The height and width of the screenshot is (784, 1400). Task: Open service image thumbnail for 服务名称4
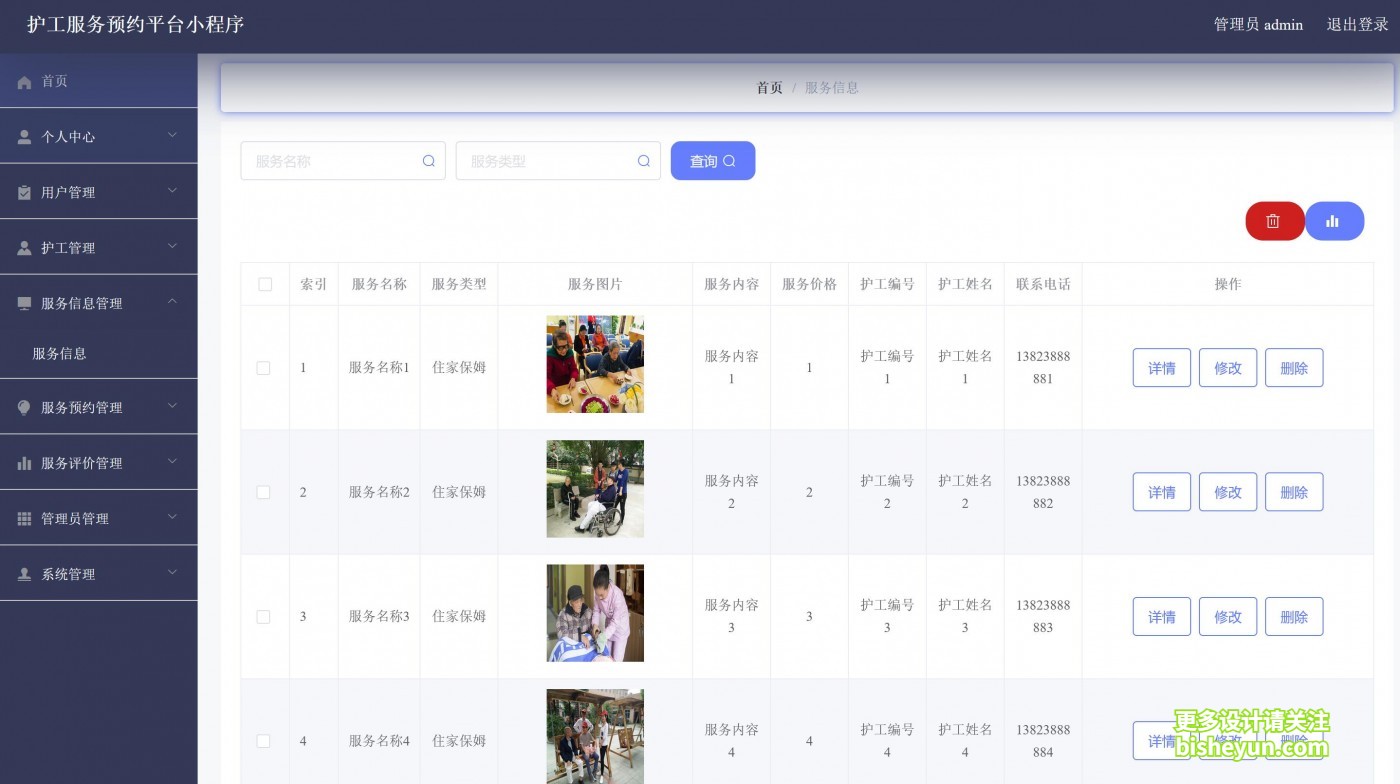pos(595,737)
